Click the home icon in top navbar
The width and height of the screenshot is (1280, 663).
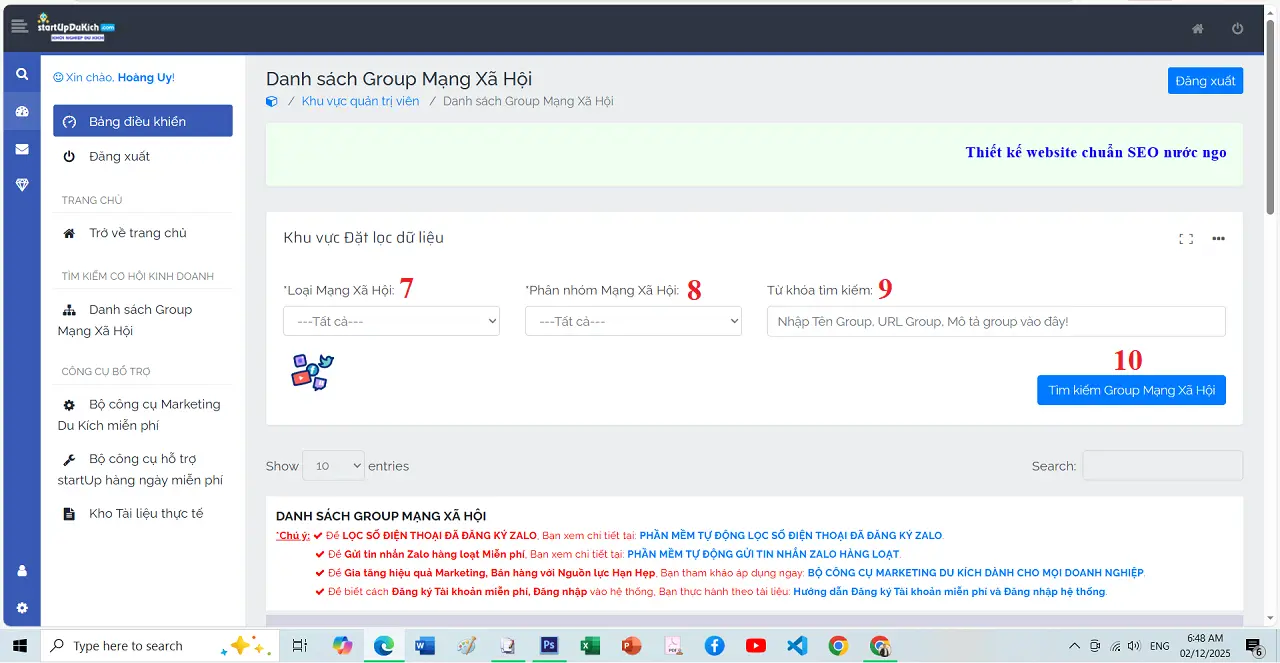tap(1197, 29)
